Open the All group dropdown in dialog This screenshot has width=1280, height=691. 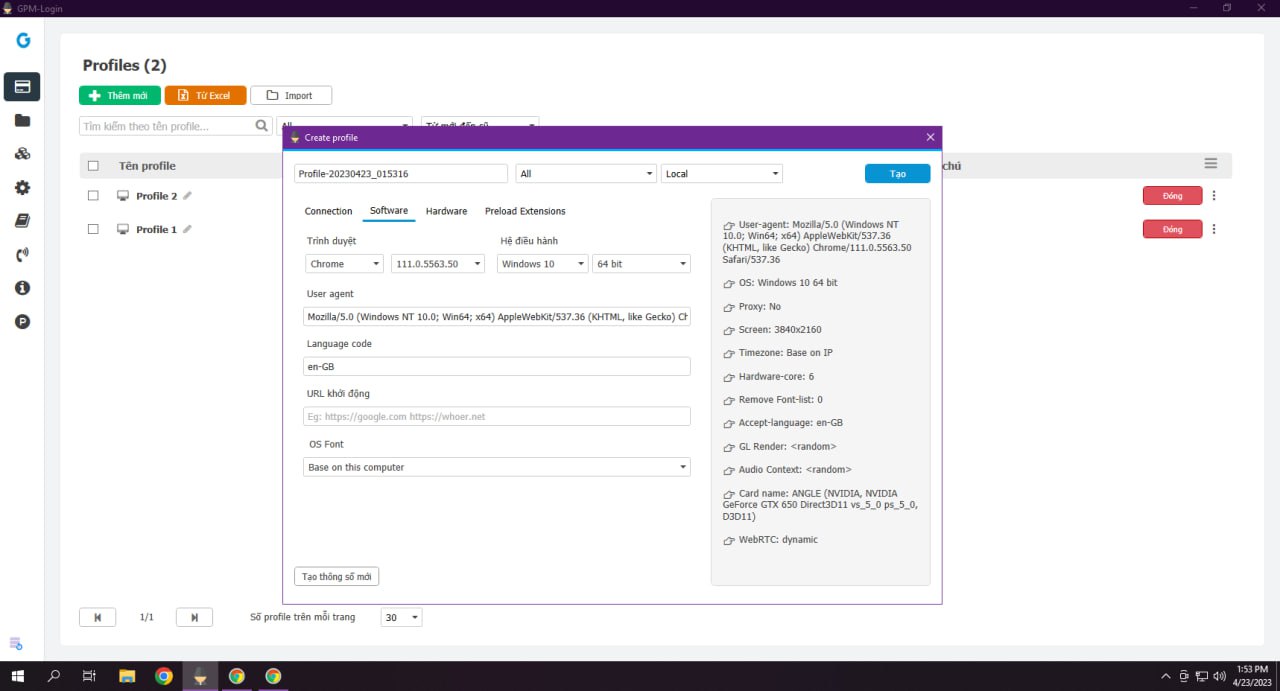point(586,174)
